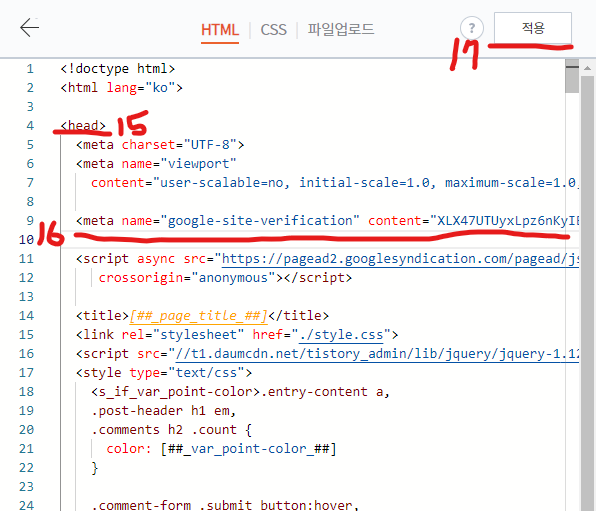596x511 pixels.
Task: Click the google-site-verification meta line
Action: coord(328,221)
